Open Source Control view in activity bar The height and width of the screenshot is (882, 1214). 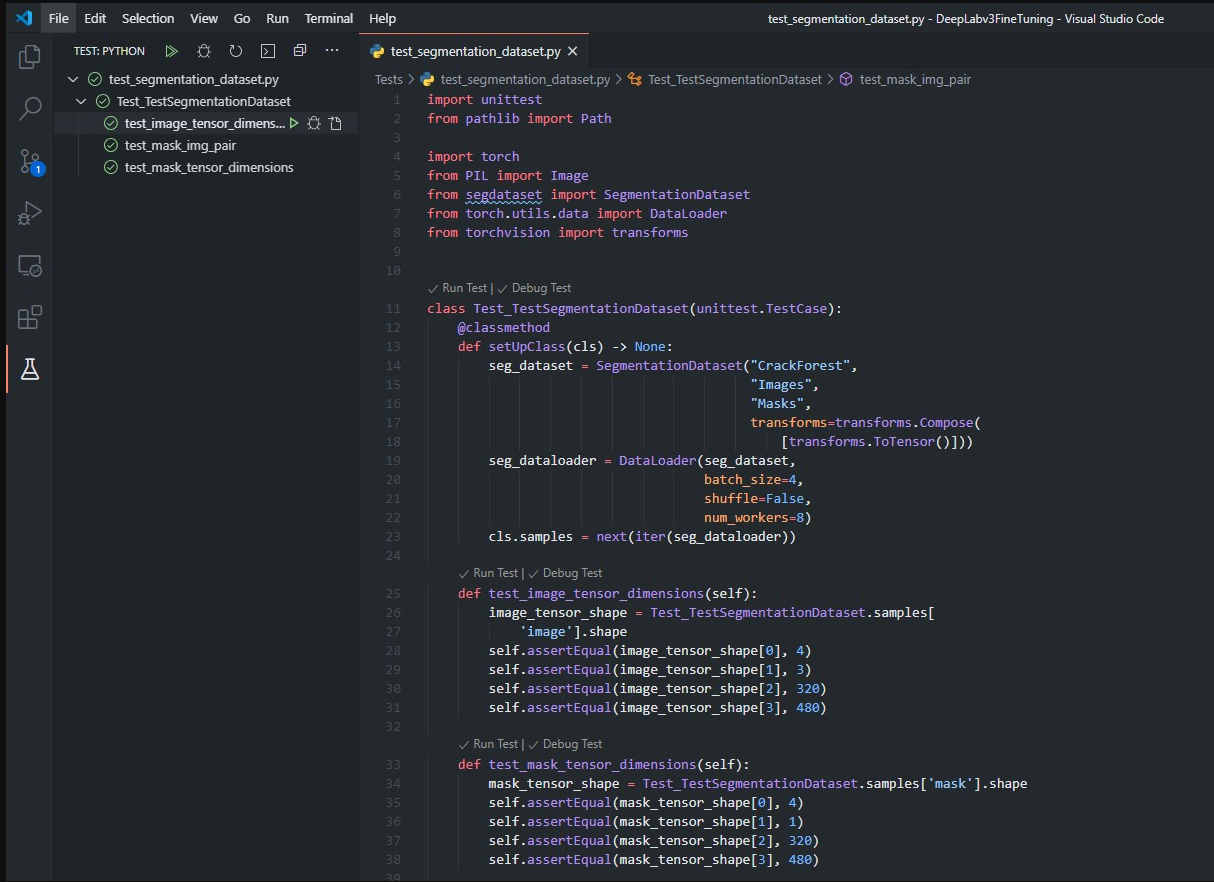(30, 161)
